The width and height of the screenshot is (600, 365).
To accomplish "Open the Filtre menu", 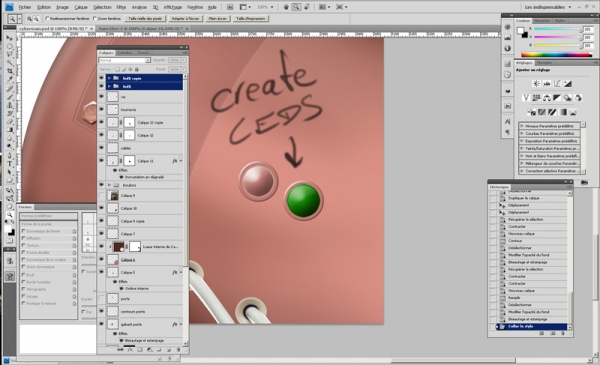I will pos(121,7).
